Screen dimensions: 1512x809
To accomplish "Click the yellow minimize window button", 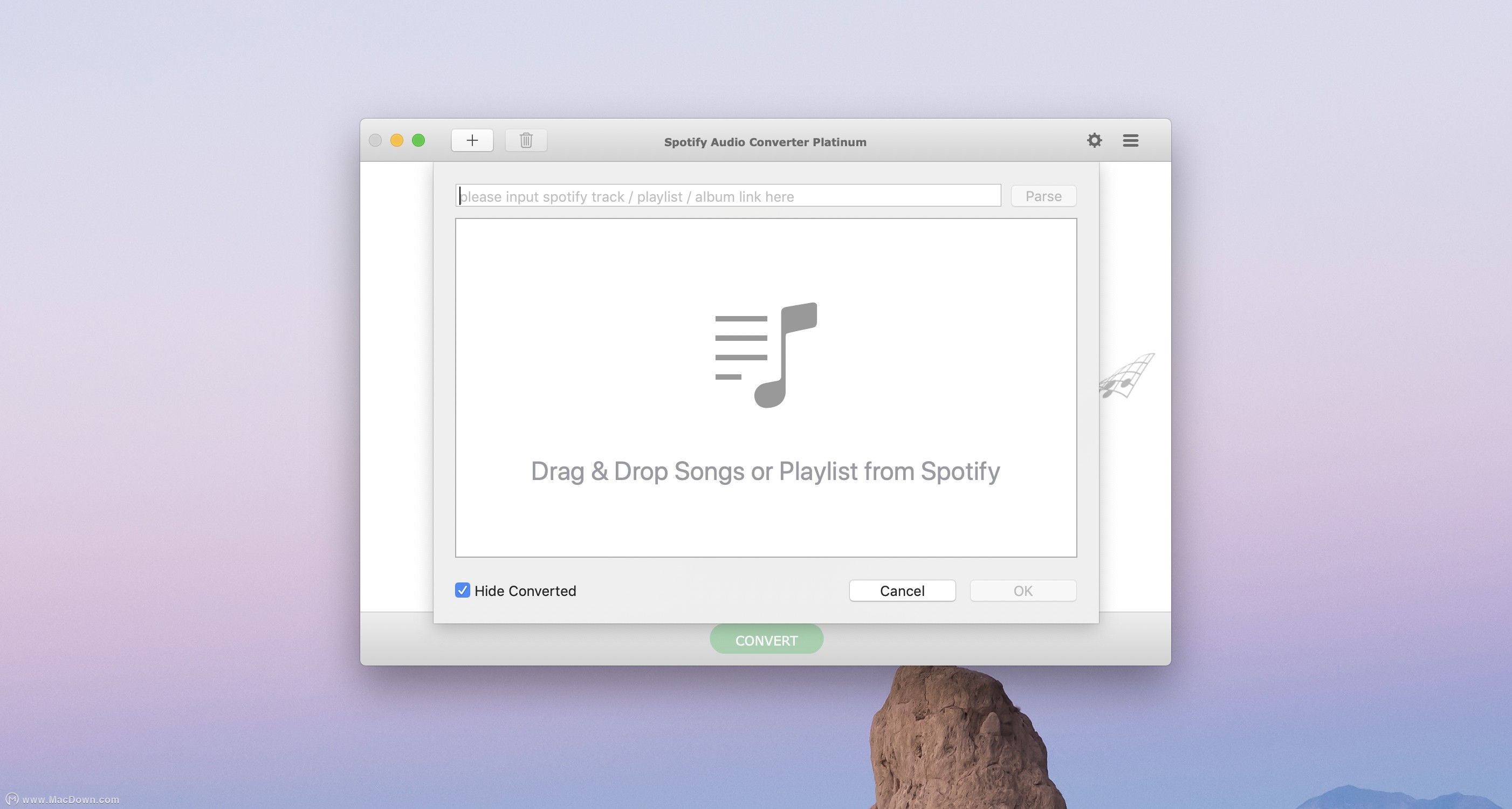I will [397, 140].
